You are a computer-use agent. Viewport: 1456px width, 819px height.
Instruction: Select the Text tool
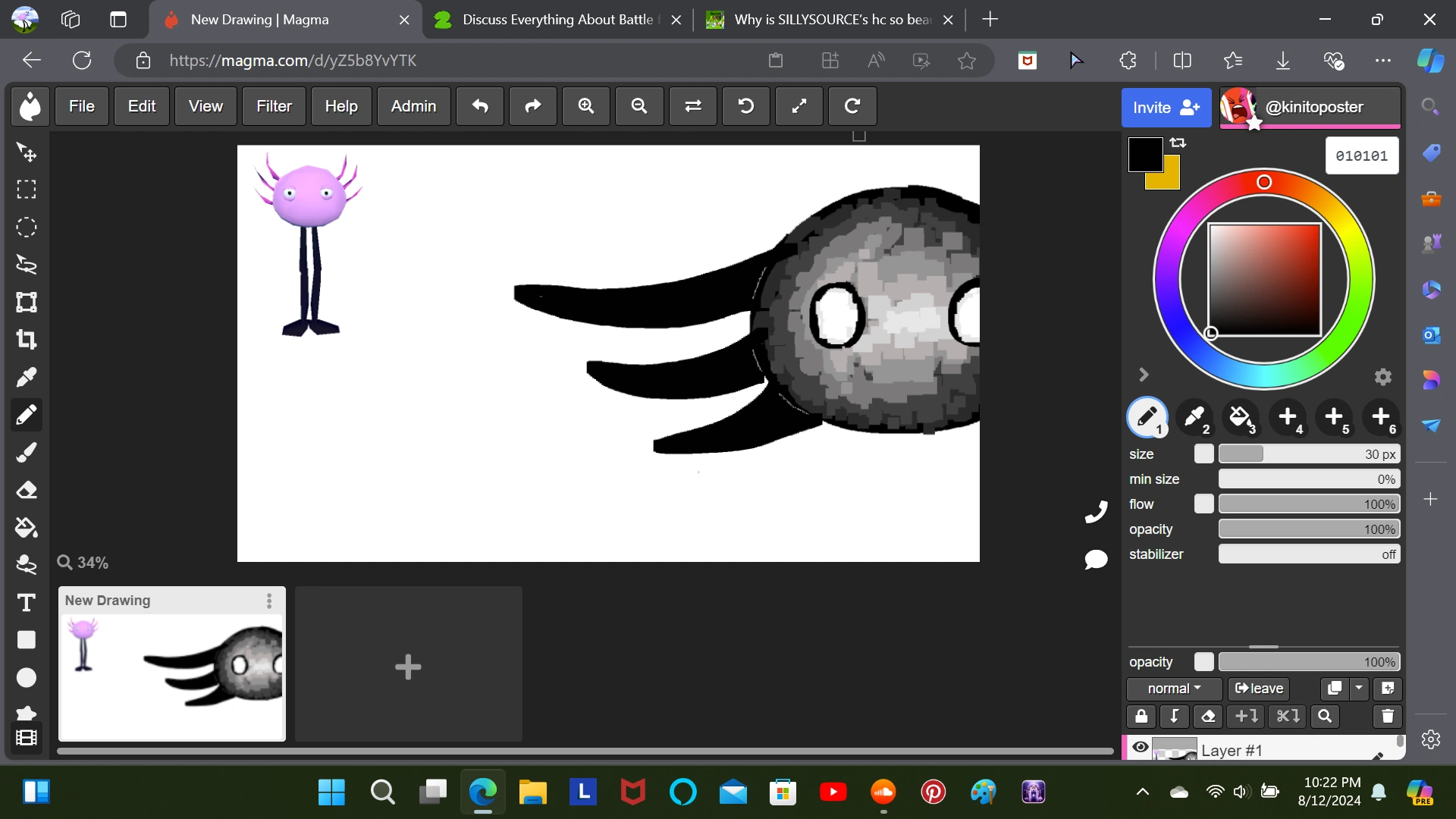(27, 603)
